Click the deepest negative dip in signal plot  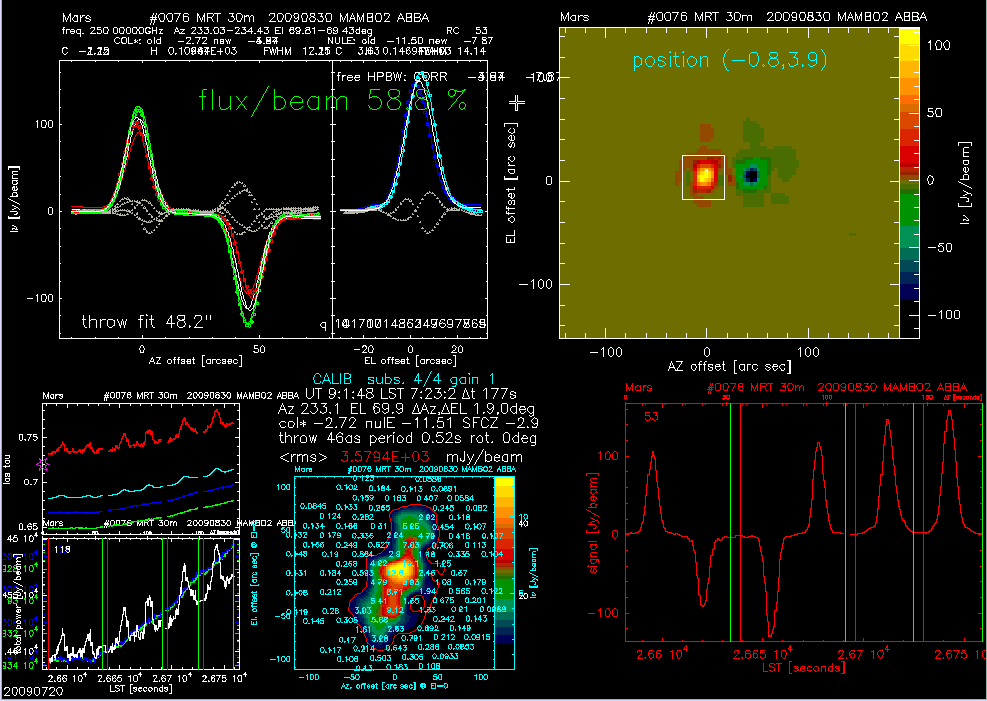pos(770,633)
